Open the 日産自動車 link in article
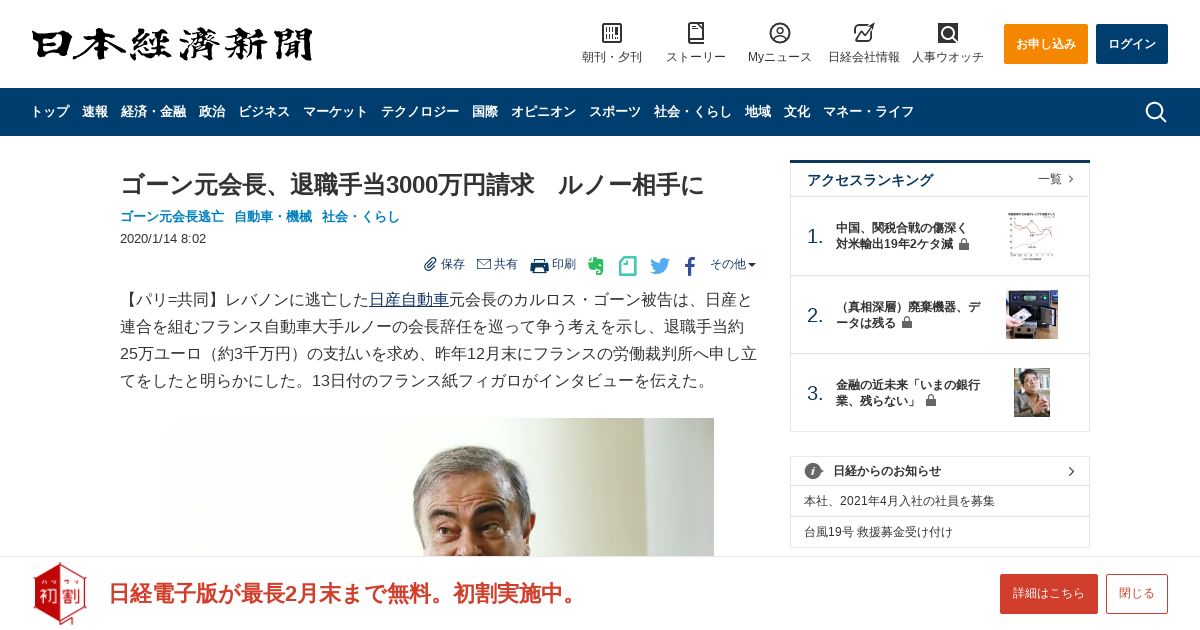This screenshot has height=630, width=1200. [409, 300]
